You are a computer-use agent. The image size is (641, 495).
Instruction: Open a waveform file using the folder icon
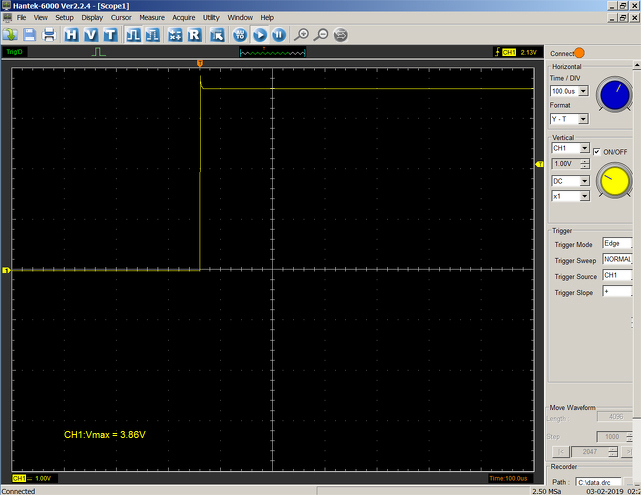point(10,35)
